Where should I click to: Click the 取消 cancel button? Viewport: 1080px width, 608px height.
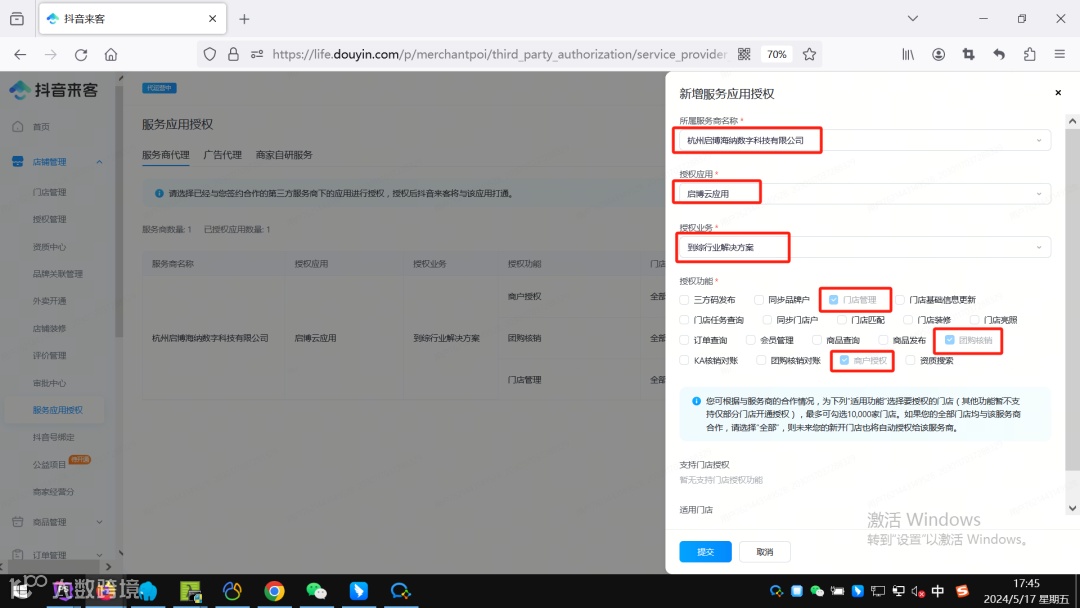pyautogui.click(x=765, y=552)
